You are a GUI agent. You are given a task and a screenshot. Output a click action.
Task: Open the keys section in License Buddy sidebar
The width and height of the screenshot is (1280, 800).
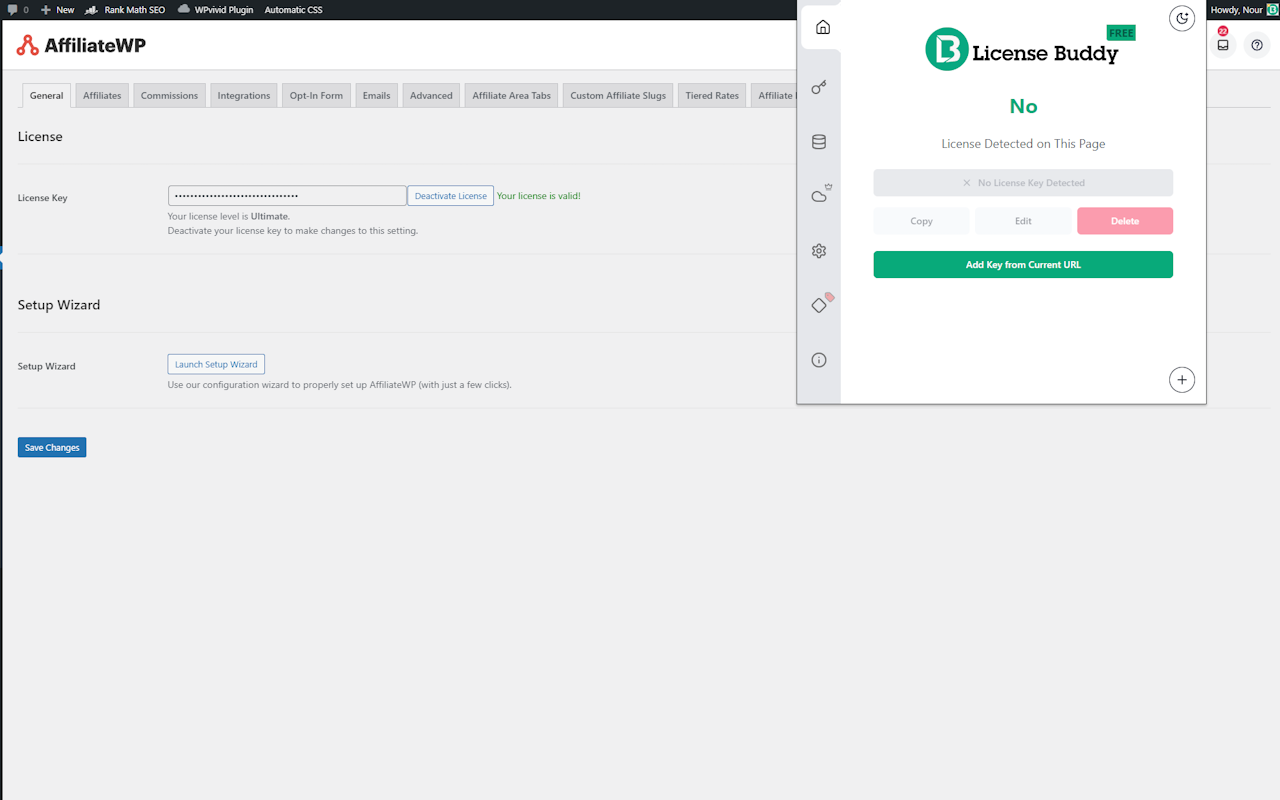pos(819,88)
